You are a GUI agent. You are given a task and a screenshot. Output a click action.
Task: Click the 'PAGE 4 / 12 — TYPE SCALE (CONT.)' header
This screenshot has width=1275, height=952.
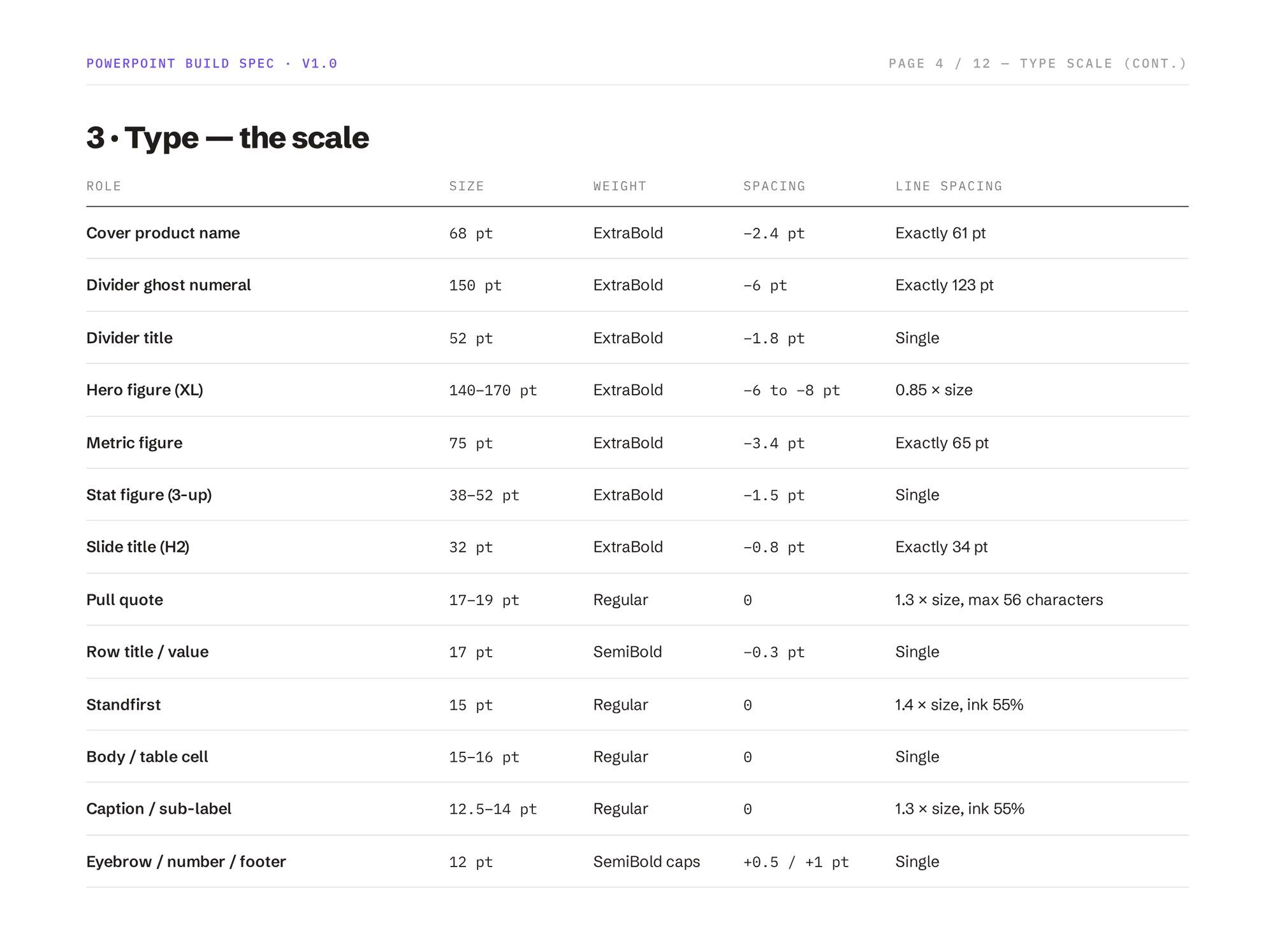pos(1038,64)
